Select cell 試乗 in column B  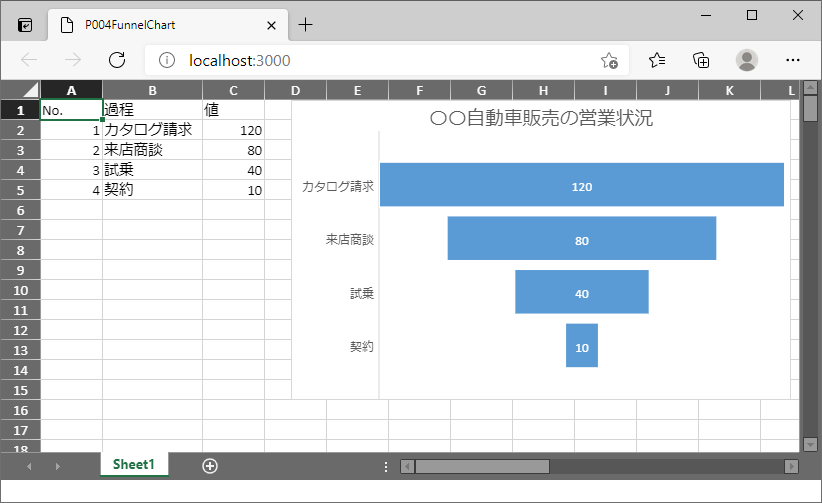153,170
